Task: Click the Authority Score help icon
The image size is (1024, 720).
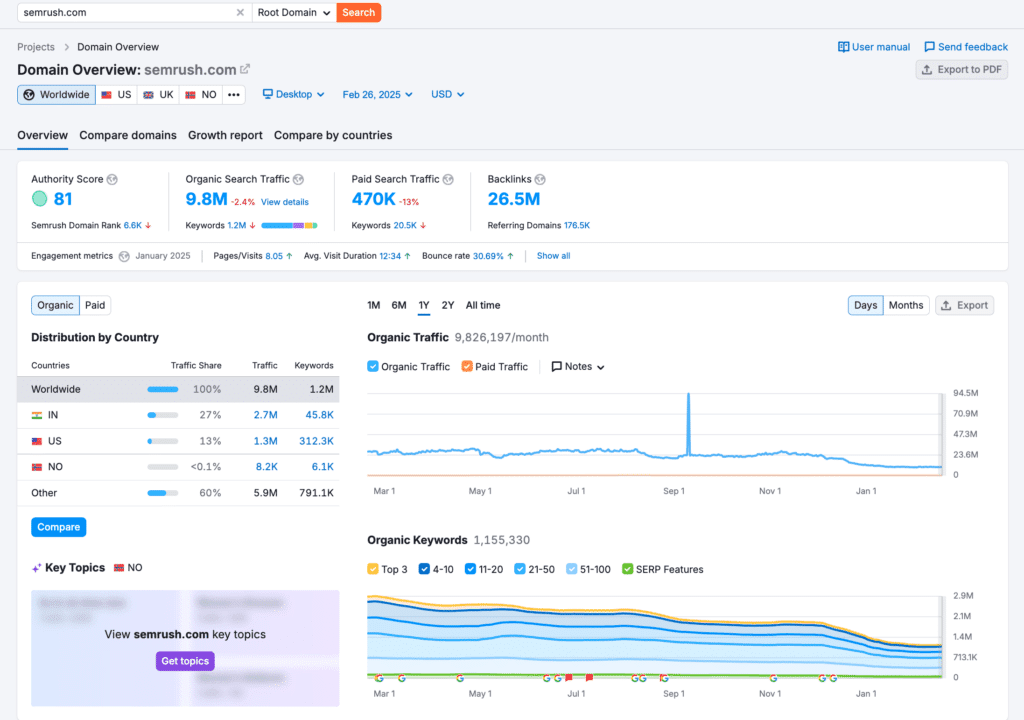Action: [112, 179]
